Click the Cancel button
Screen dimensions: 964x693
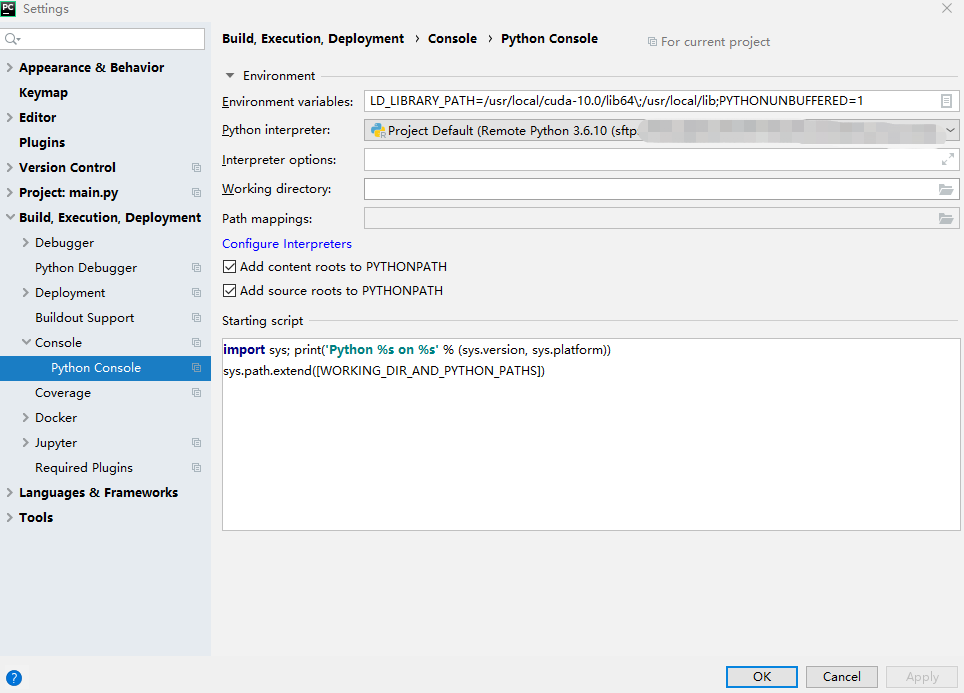click(842, 676)
